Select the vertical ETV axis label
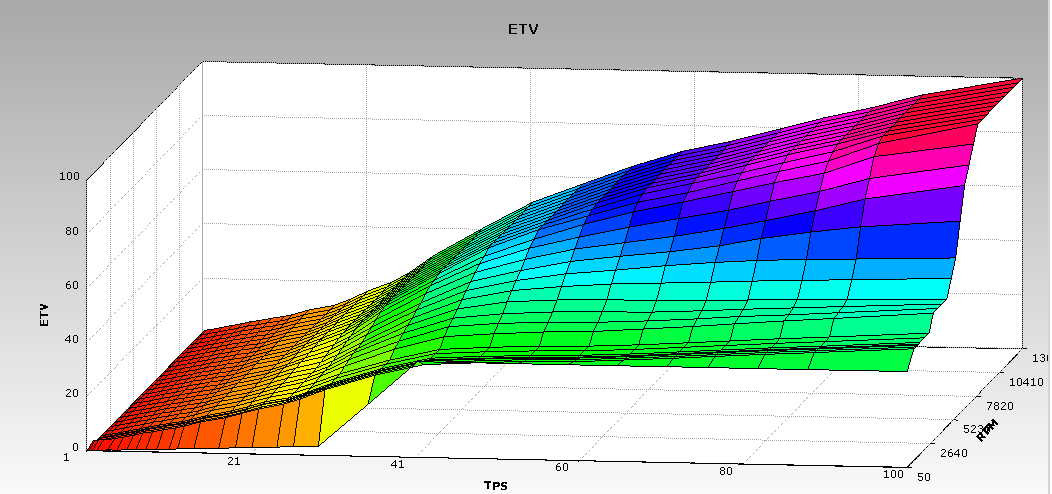This screenshot has height=494, width=1052. point(44,316)
